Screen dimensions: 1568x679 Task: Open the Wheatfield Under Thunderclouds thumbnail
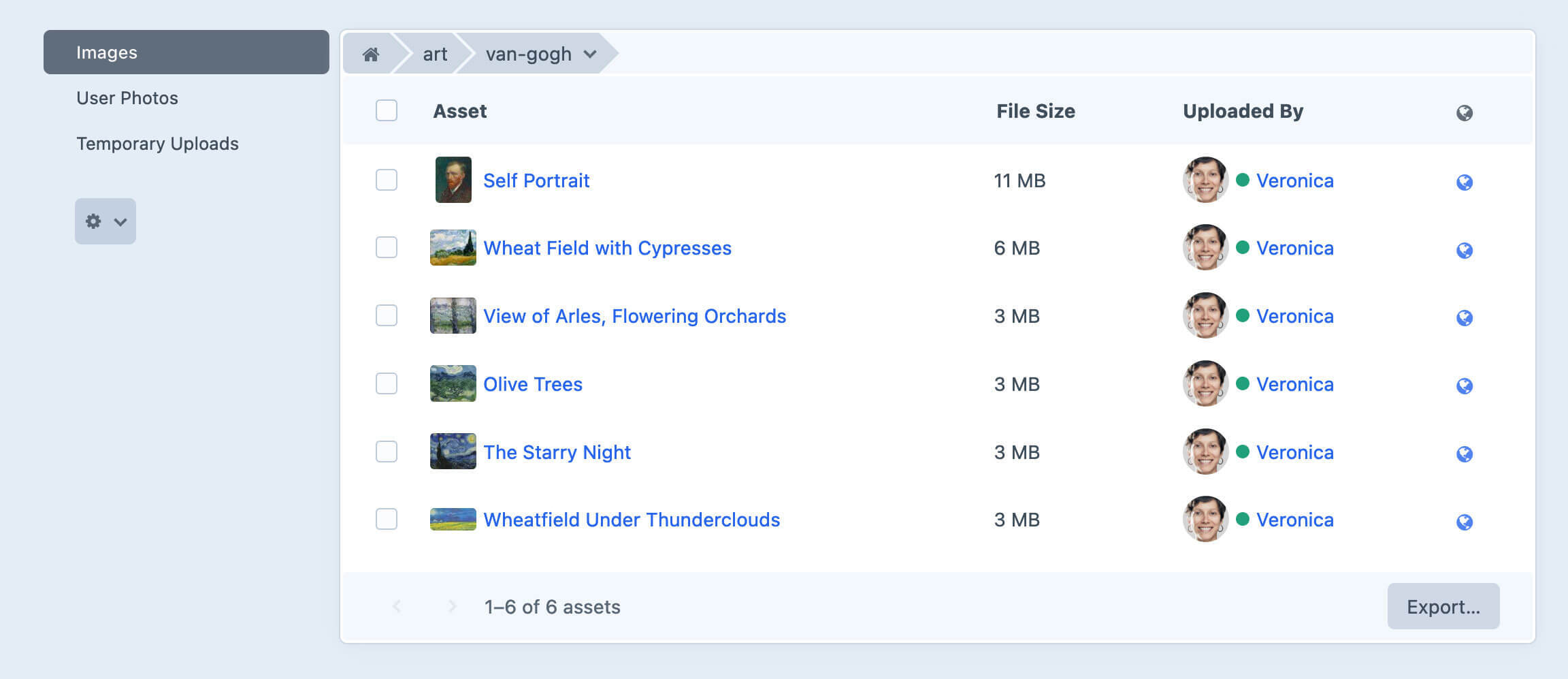click(453, 519)
